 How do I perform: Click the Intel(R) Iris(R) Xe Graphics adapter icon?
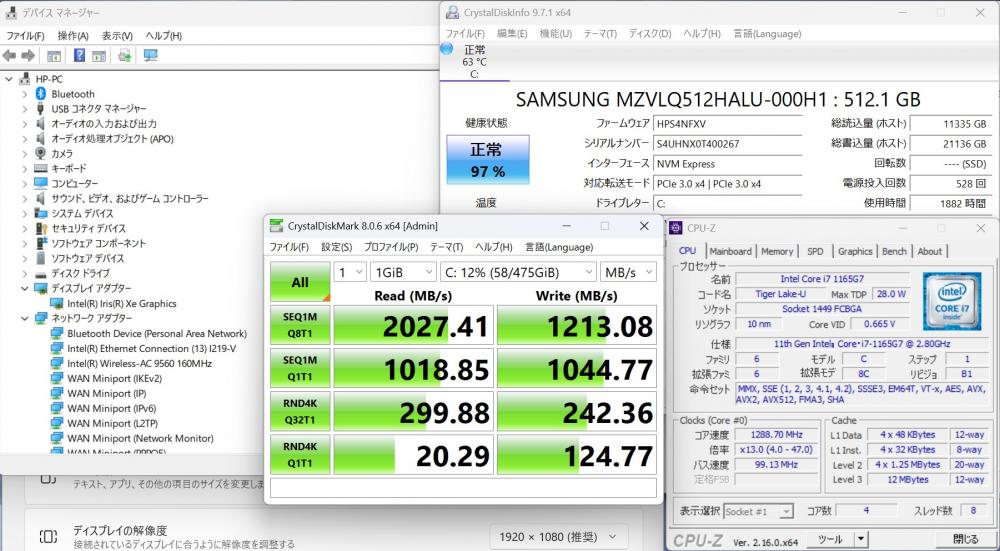pyautogui.click(x=57, y=304)
